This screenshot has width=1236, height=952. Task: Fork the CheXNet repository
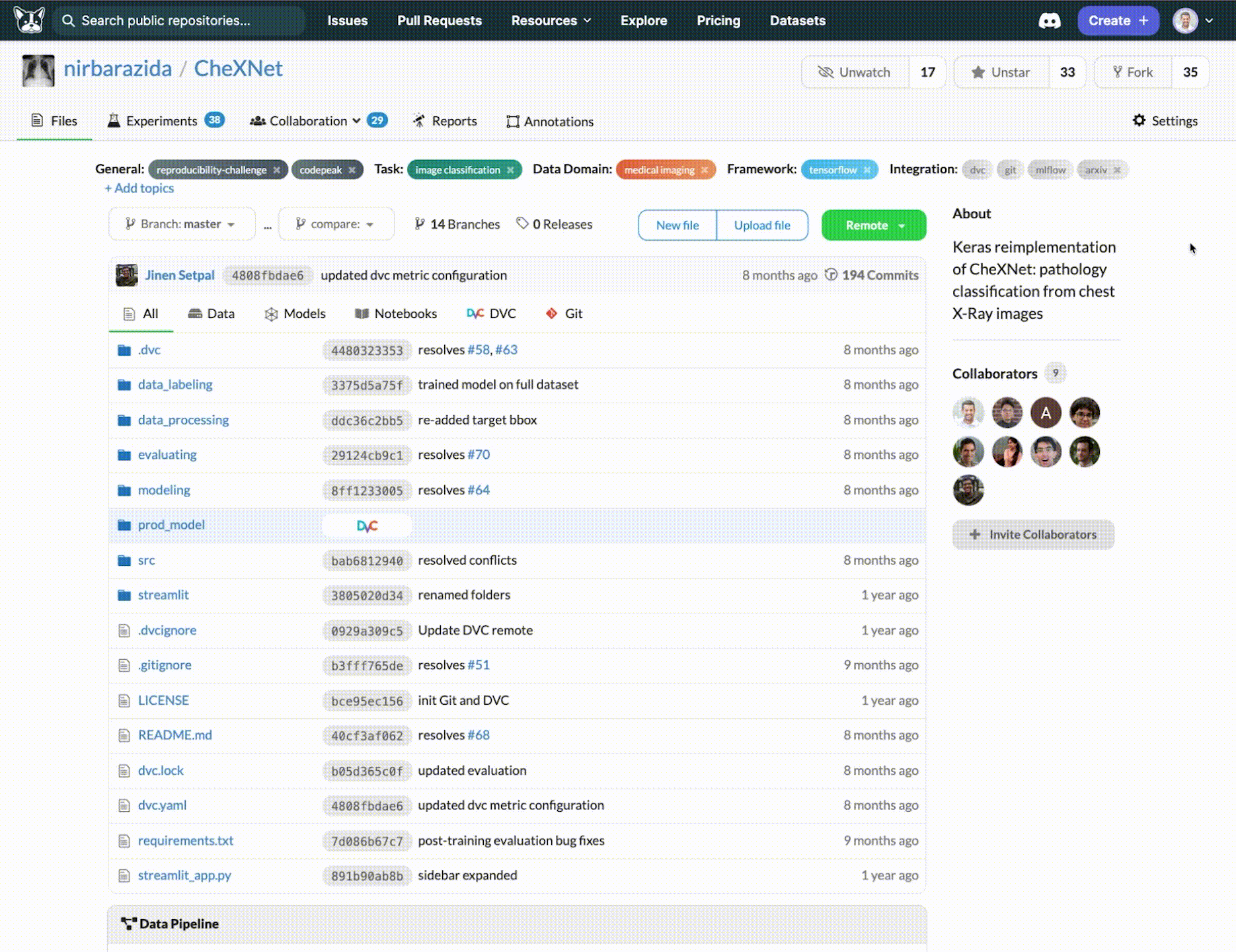click(x=1134, y=72)
